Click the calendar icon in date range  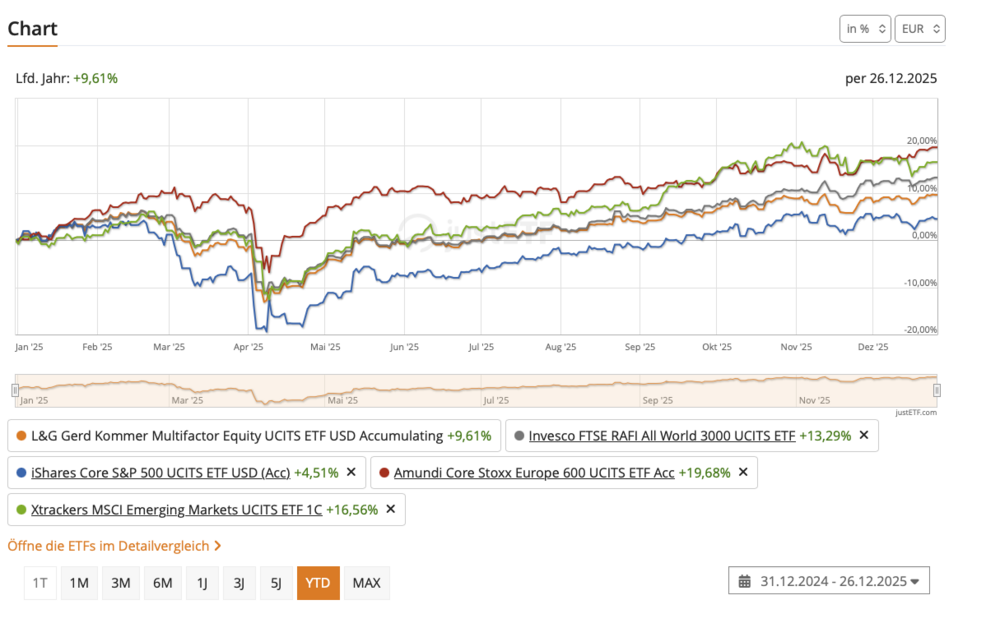(x=745, y=581)
